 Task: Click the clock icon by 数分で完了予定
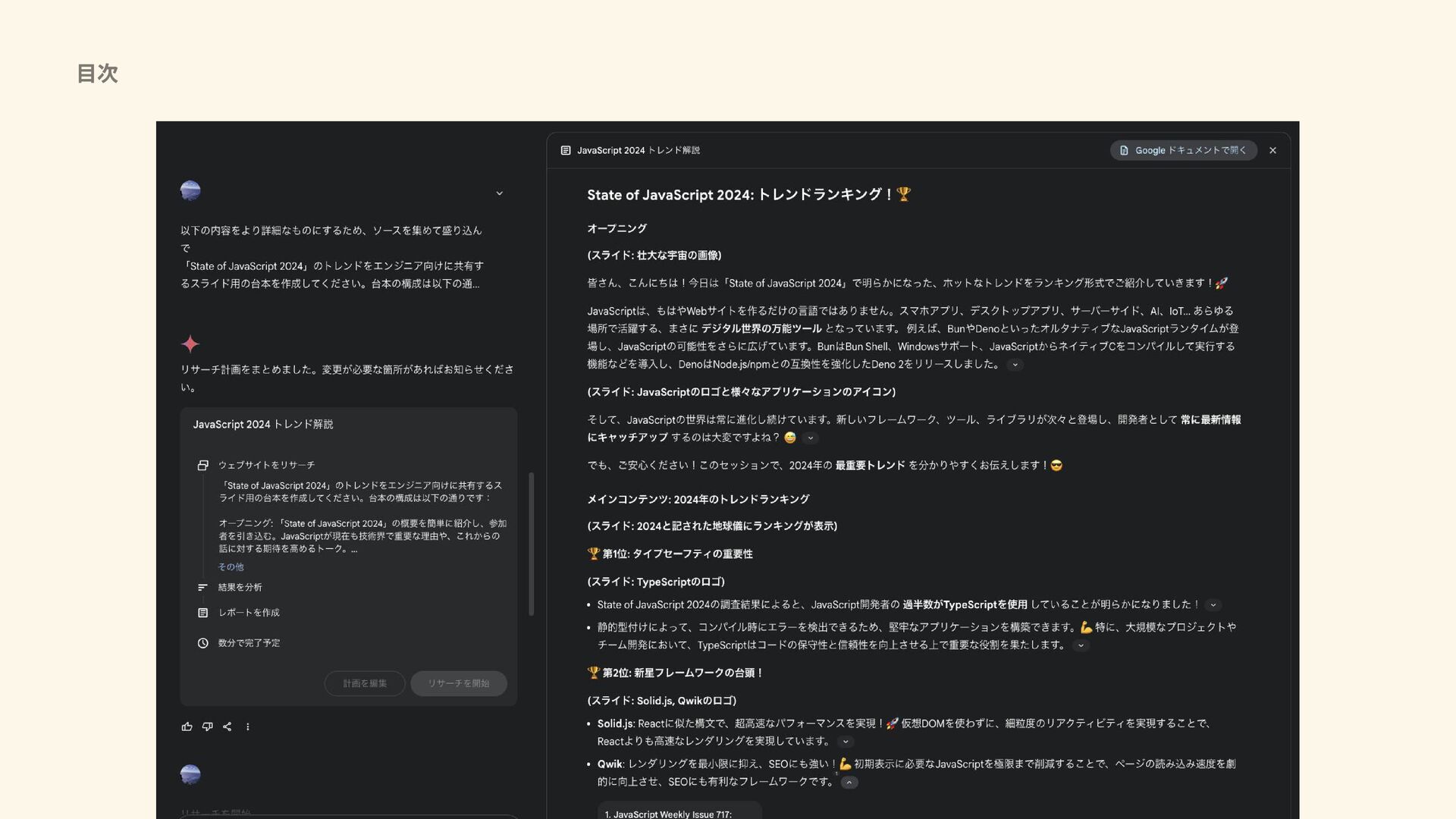click(x=202, y=642)
